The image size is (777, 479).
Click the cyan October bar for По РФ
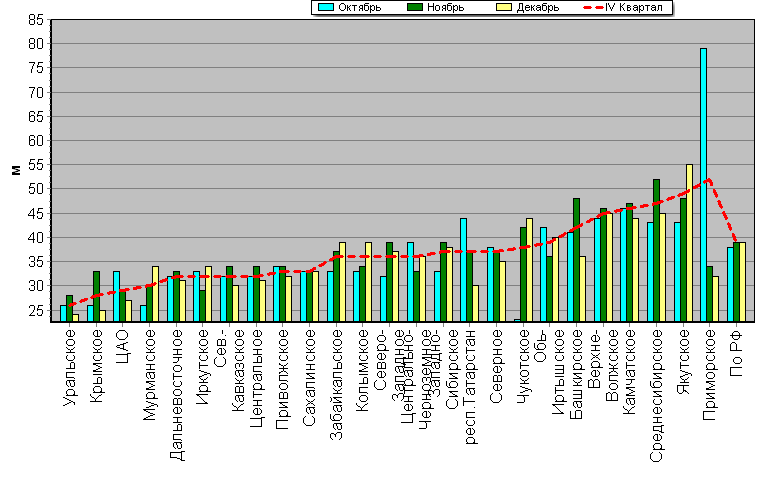[730, 285]
